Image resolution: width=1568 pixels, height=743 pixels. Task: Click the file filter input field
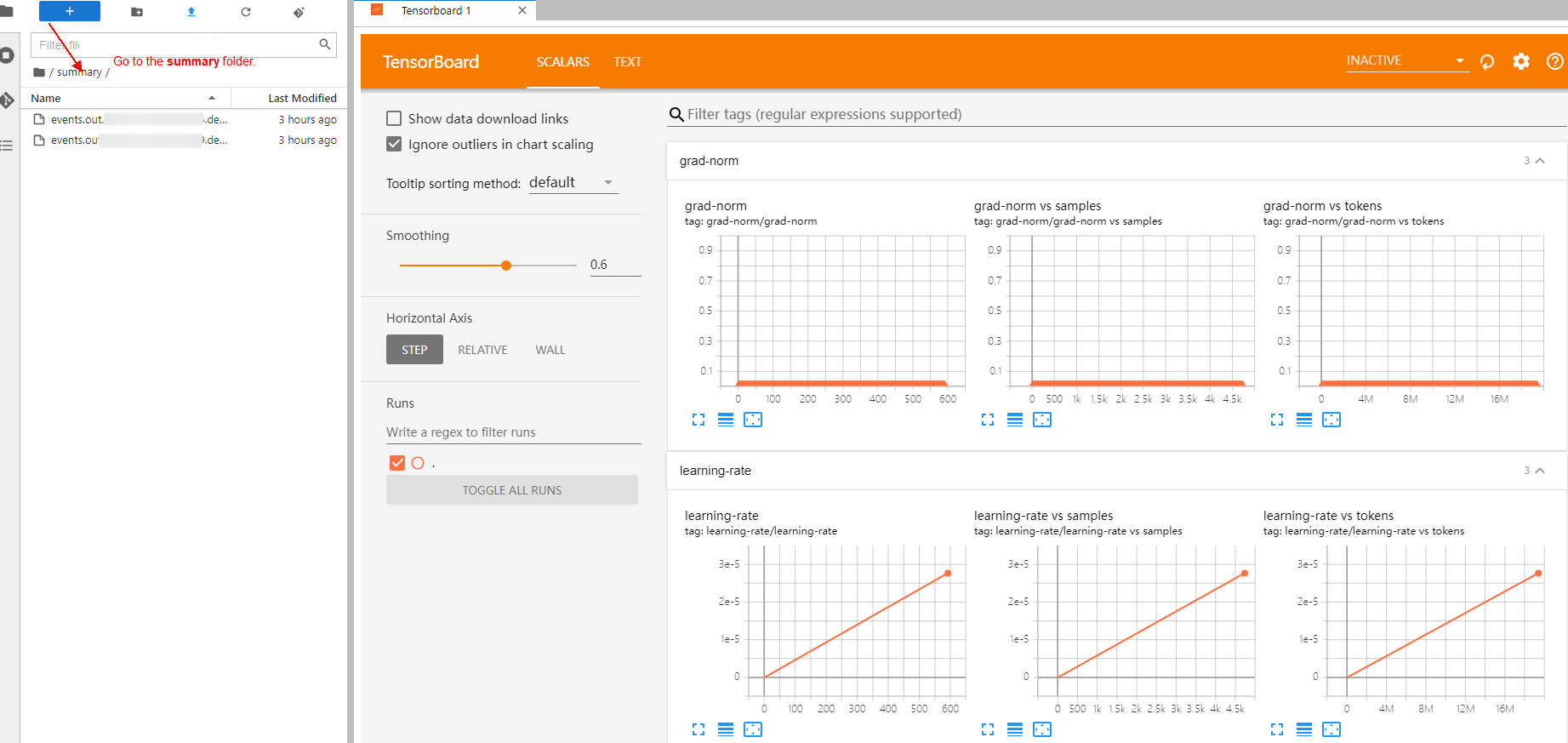point(184,45)
